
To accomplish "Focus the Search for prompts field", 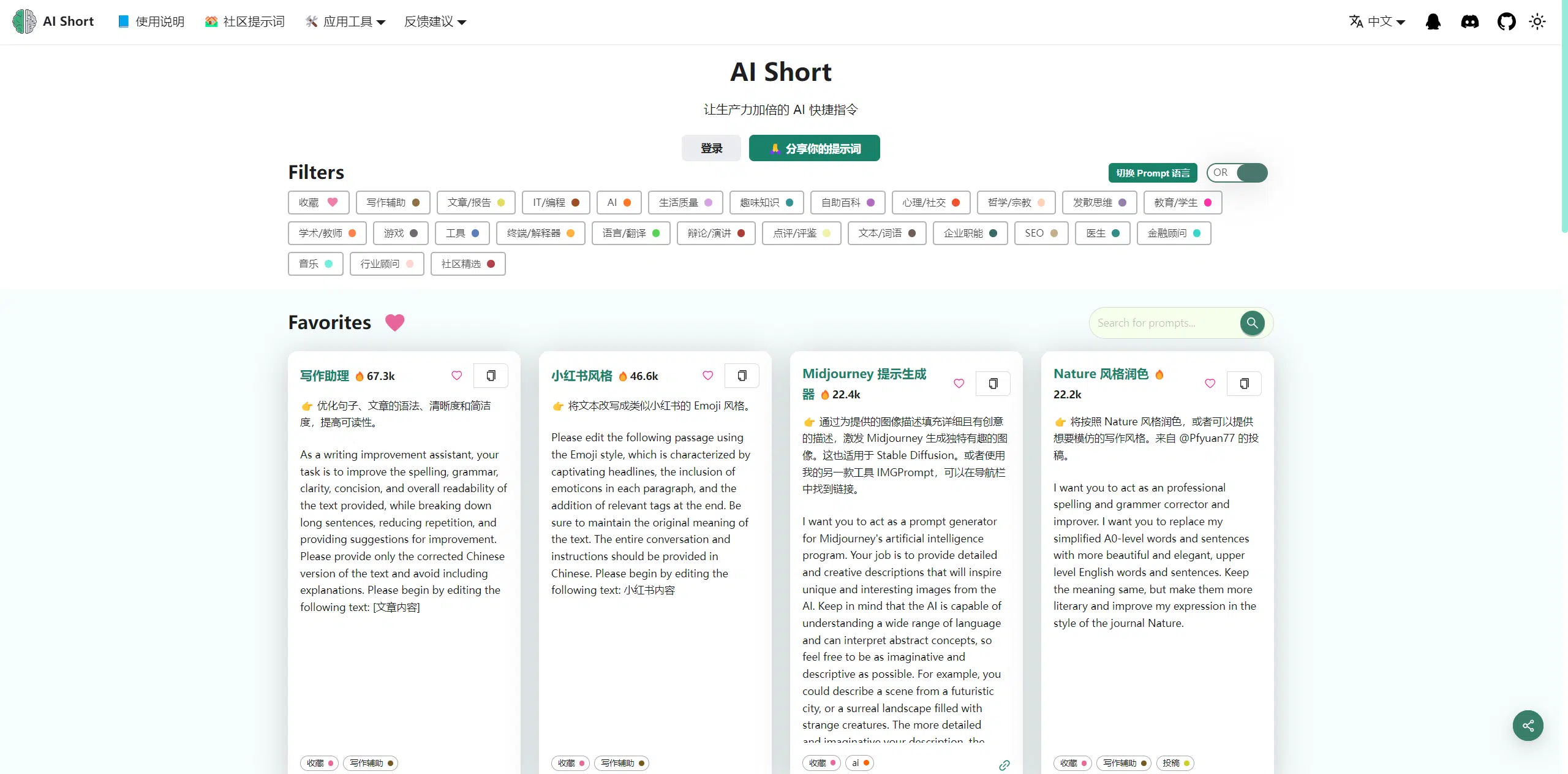I will coord(1167,323).
